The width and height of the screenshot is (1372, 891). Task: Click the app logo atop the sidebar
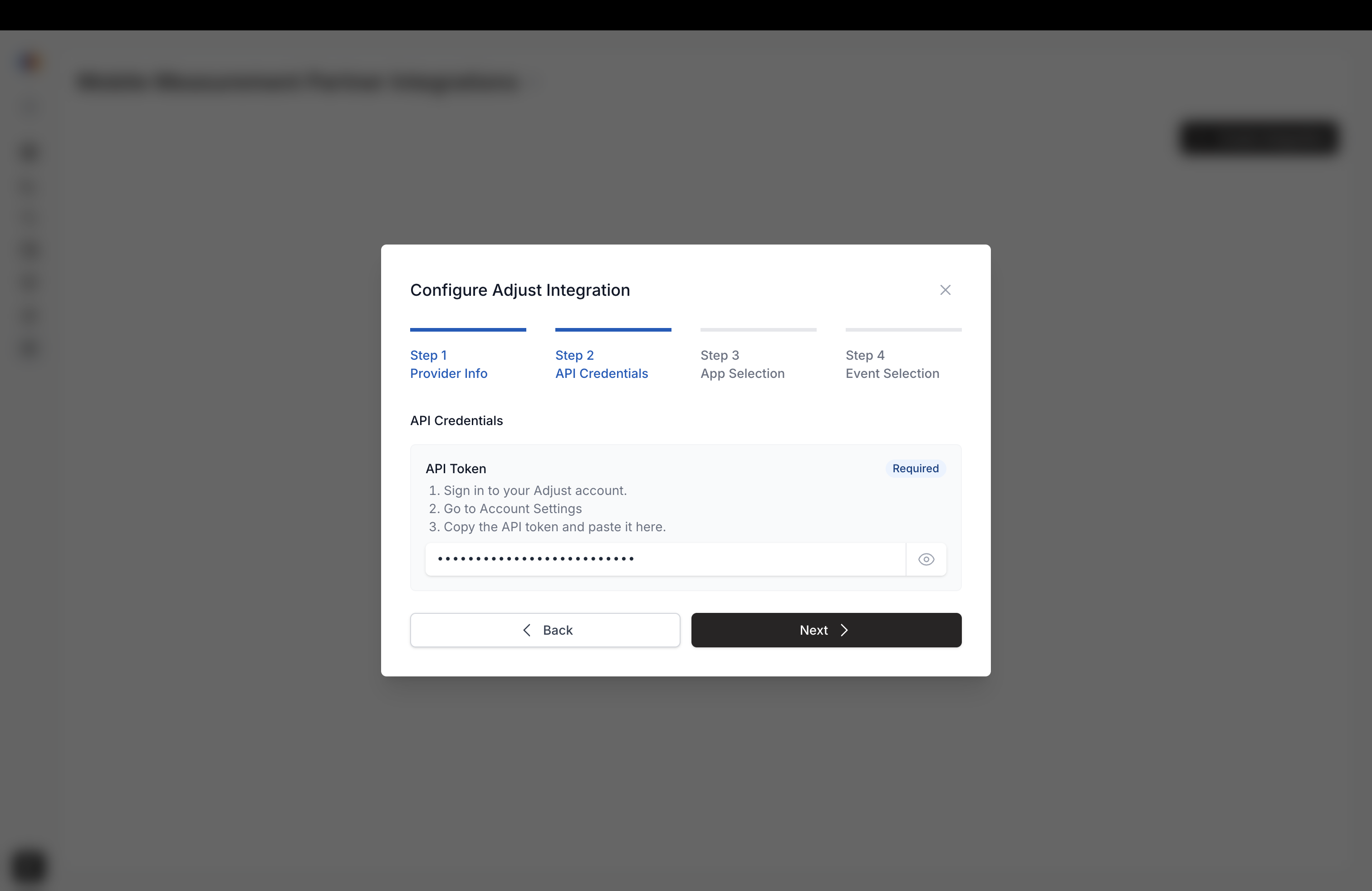[x=29, y=62]
